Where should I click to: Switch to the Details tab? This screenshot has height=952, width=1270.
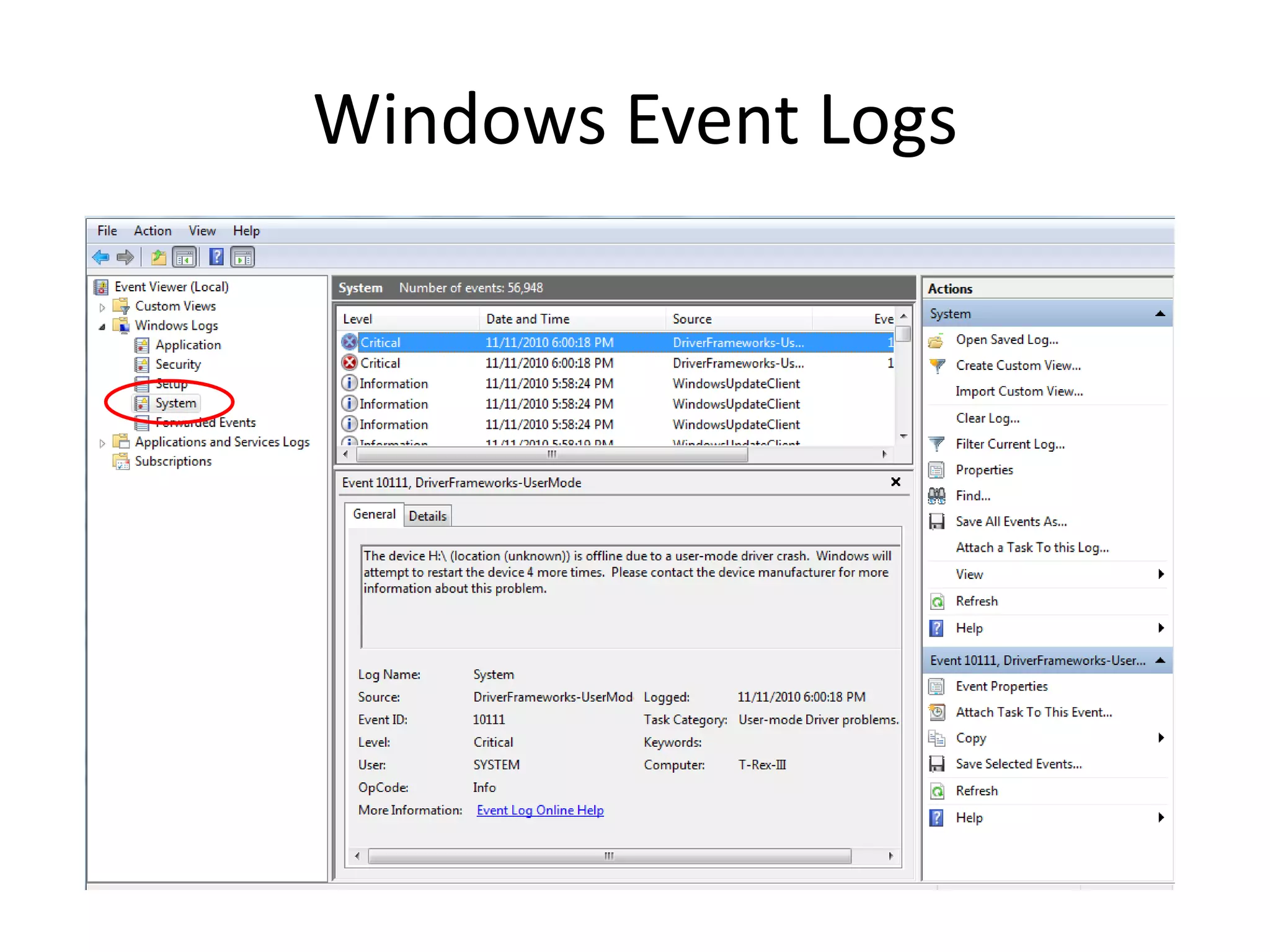click(x=427, y=516)
